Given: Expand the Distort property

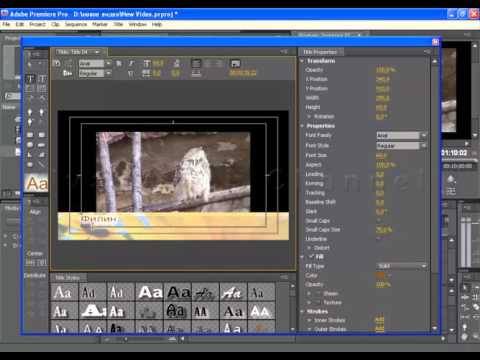Looking at the screenshot, I should 309,248.
